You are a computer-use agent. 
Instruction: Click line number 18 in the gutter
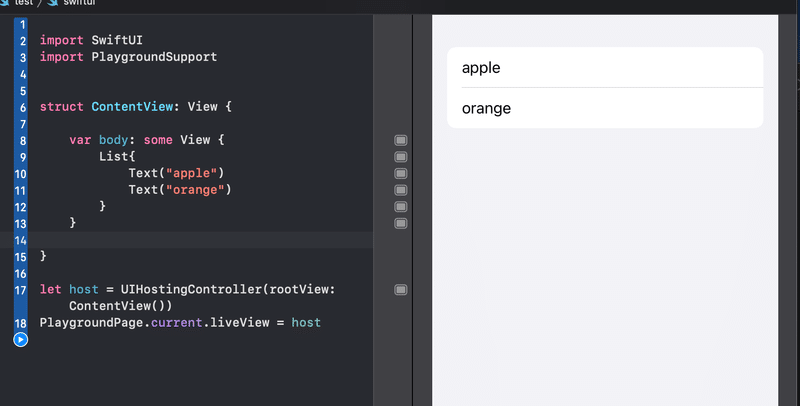20,323
